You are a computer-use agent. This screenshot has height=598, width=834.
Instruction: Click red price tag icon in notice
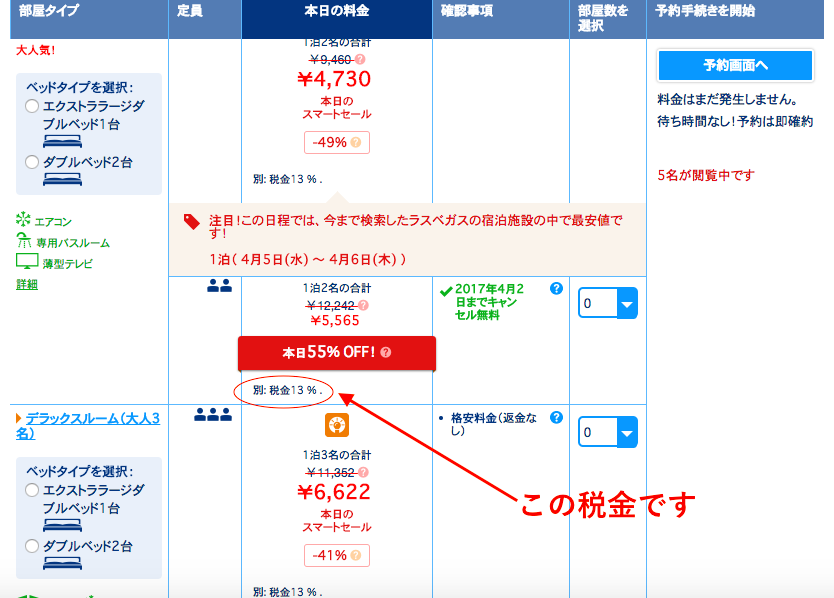click(x=191, y=222)
